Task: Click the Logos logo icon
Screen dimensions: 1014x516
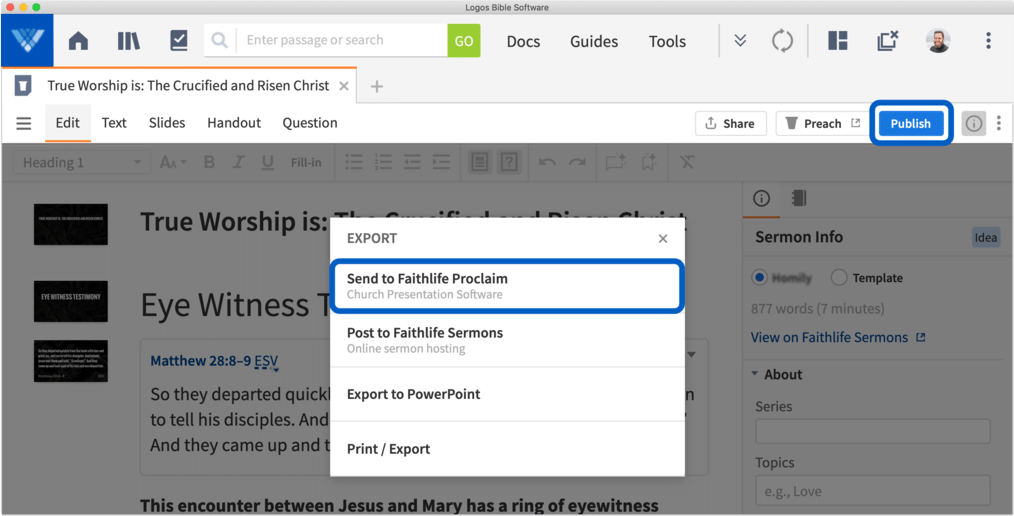Action: (x=28, y=40)
